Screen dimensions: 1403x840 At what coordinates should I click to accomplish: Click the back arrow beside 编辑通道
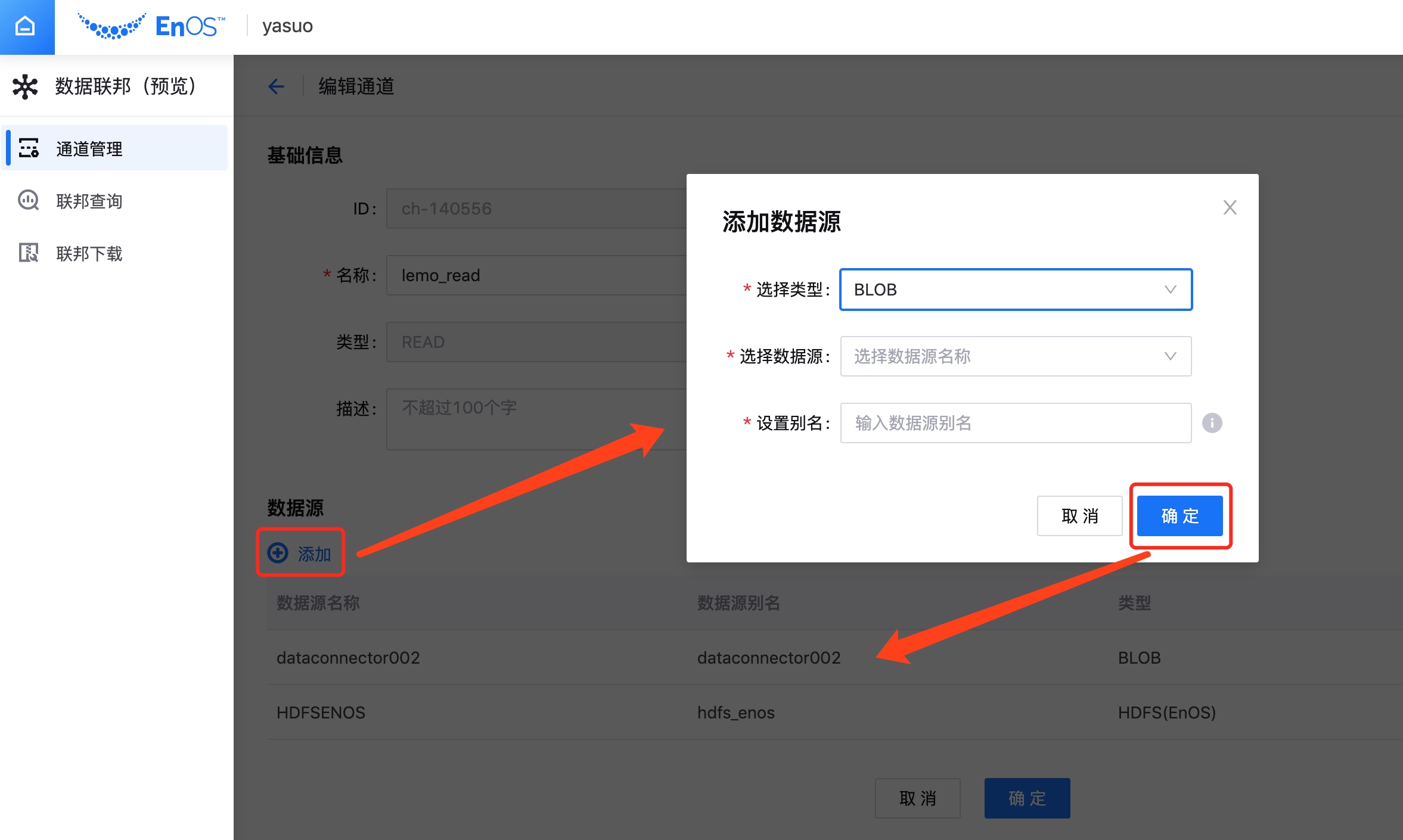[276, 86]
